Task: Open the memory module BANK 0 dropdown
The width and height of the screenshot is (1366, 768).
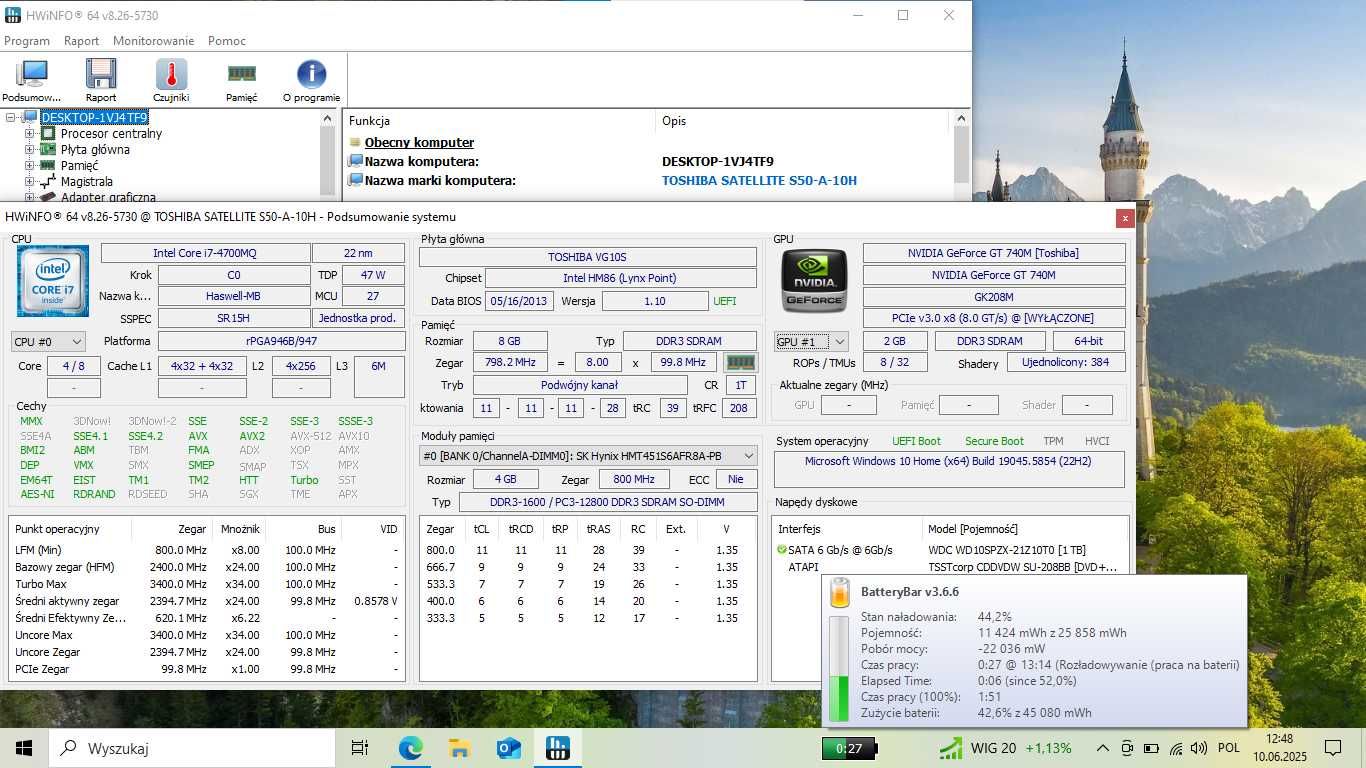Action: point(588,456)
